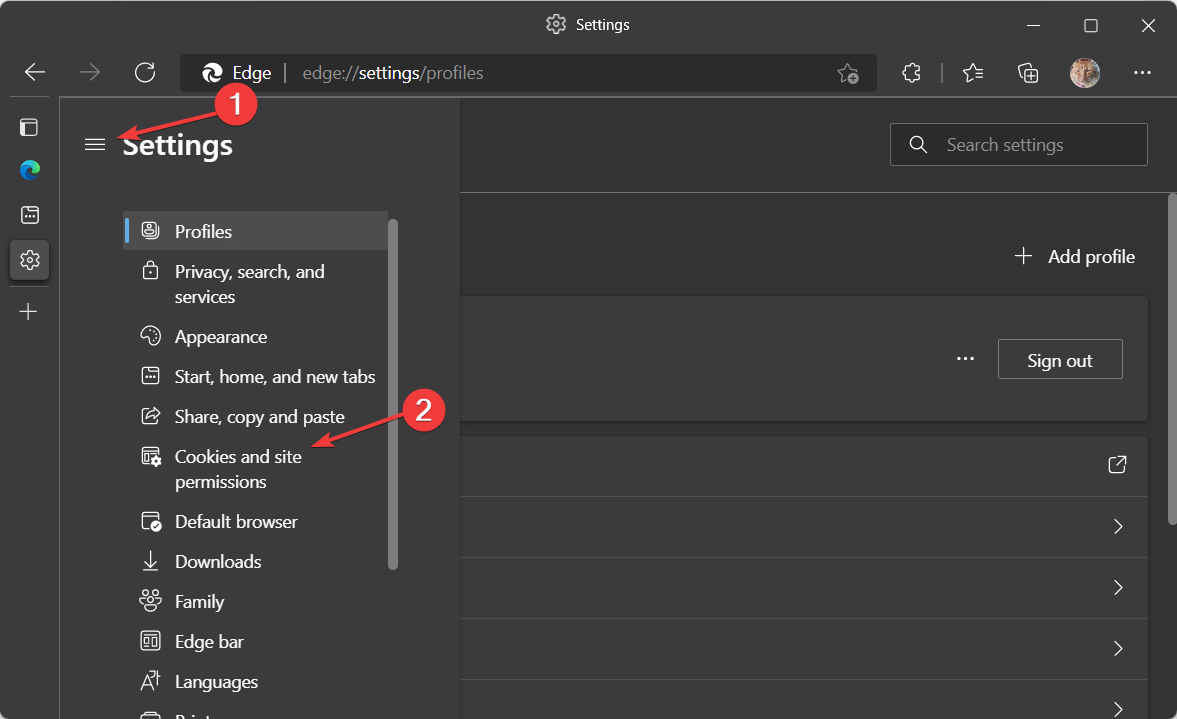Open profile more options ellipsis
The image size is (1177, 719).
tap(965, 359)
